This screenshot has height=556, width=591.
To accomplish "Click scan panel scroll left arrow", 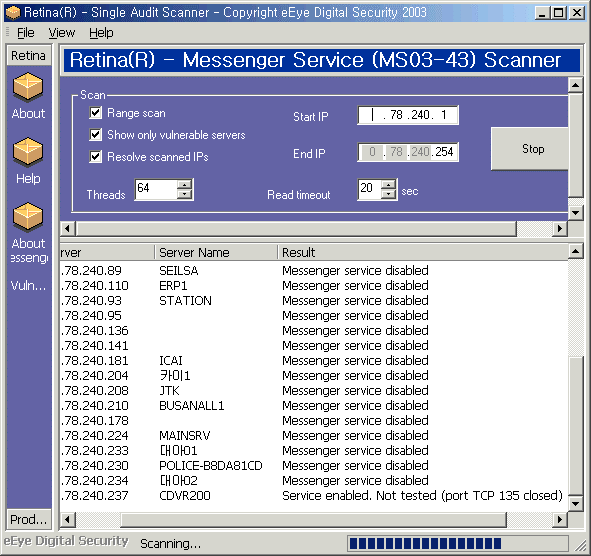I will coord(67,228).
